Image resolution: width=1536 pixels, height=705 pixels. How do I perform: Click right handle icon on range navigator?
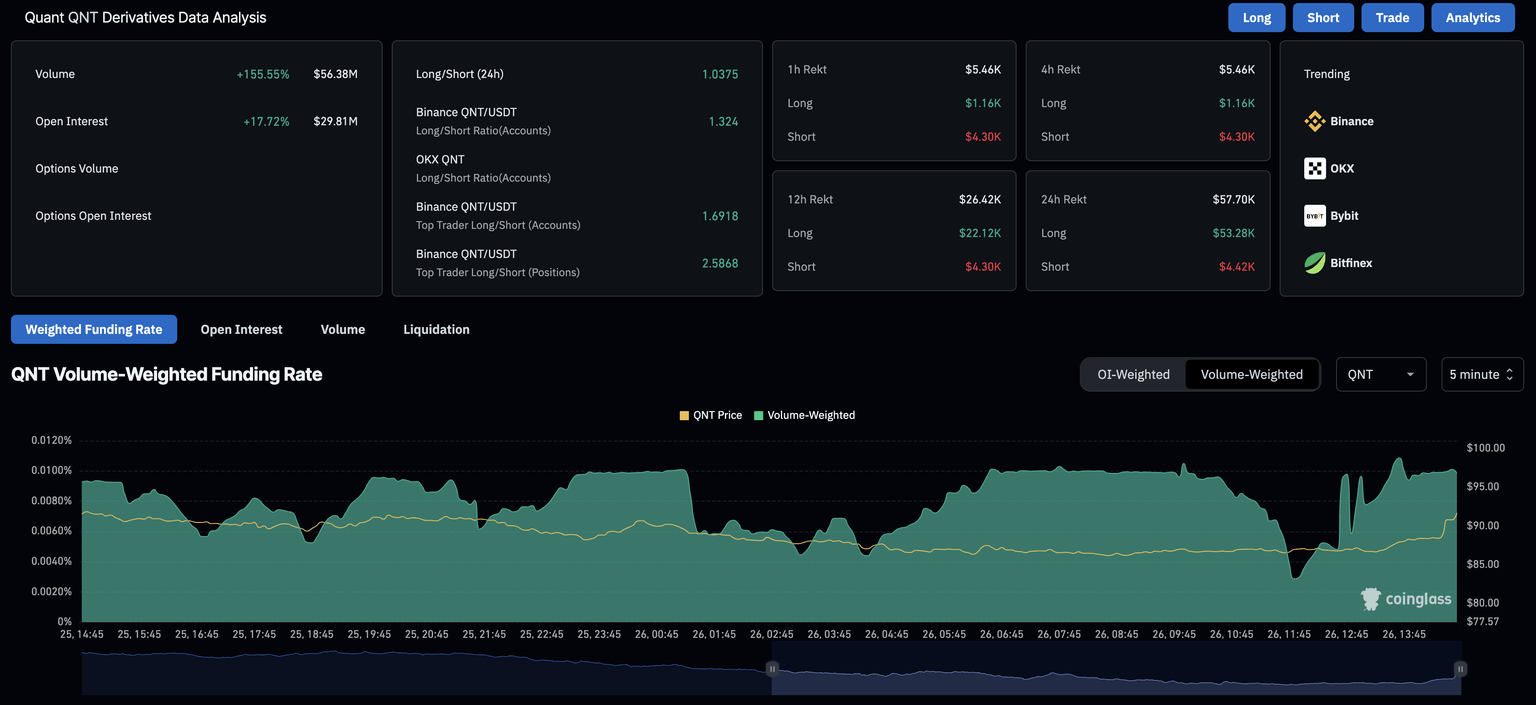(x=1460, y=669)
